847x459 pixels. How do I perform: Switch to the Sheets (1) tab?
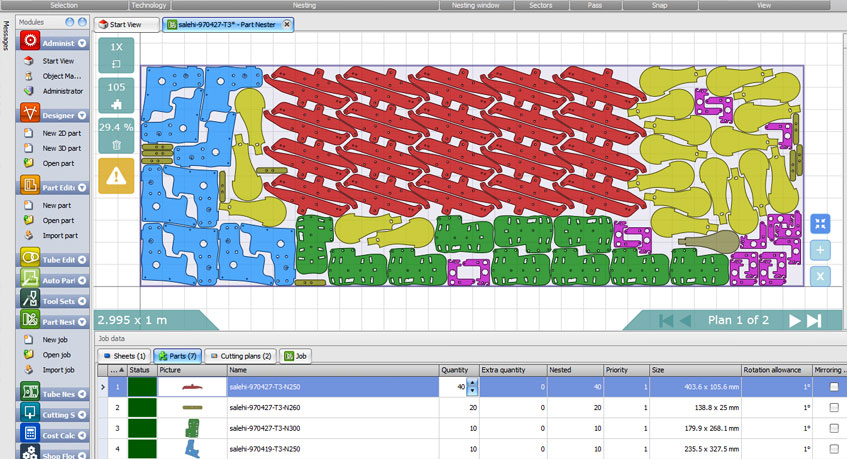[123, 356]
